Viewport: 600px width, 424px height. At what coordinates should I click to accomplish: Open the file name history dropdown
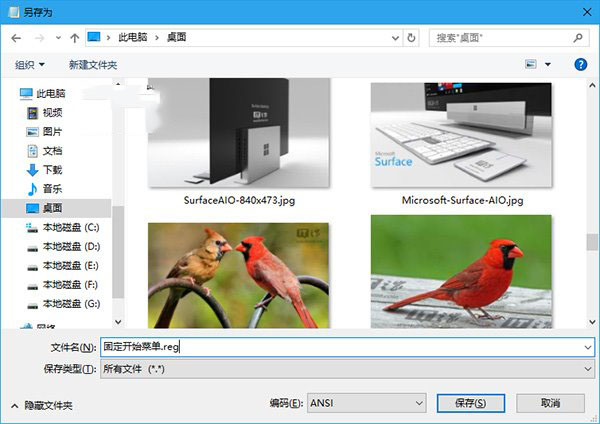coord(587,347)
